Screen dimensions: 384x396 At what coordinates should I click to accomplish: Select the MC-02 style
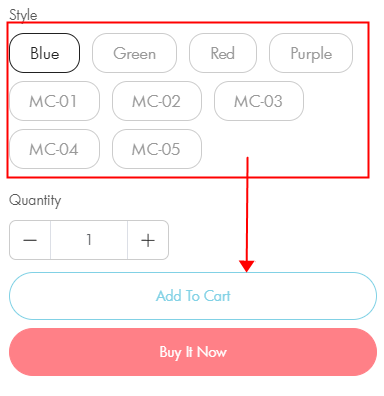tap(157, 101)
